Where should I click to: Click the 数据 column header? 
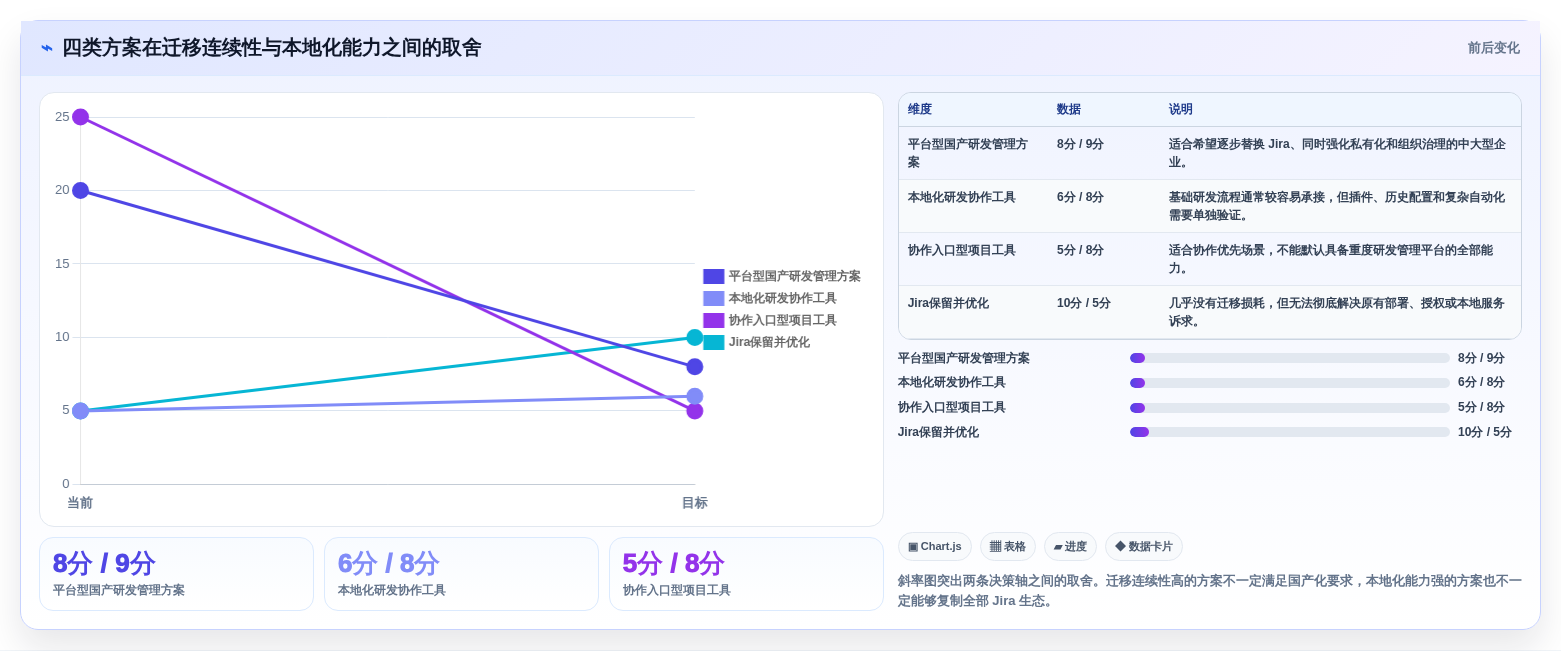tap(1069, 110)
